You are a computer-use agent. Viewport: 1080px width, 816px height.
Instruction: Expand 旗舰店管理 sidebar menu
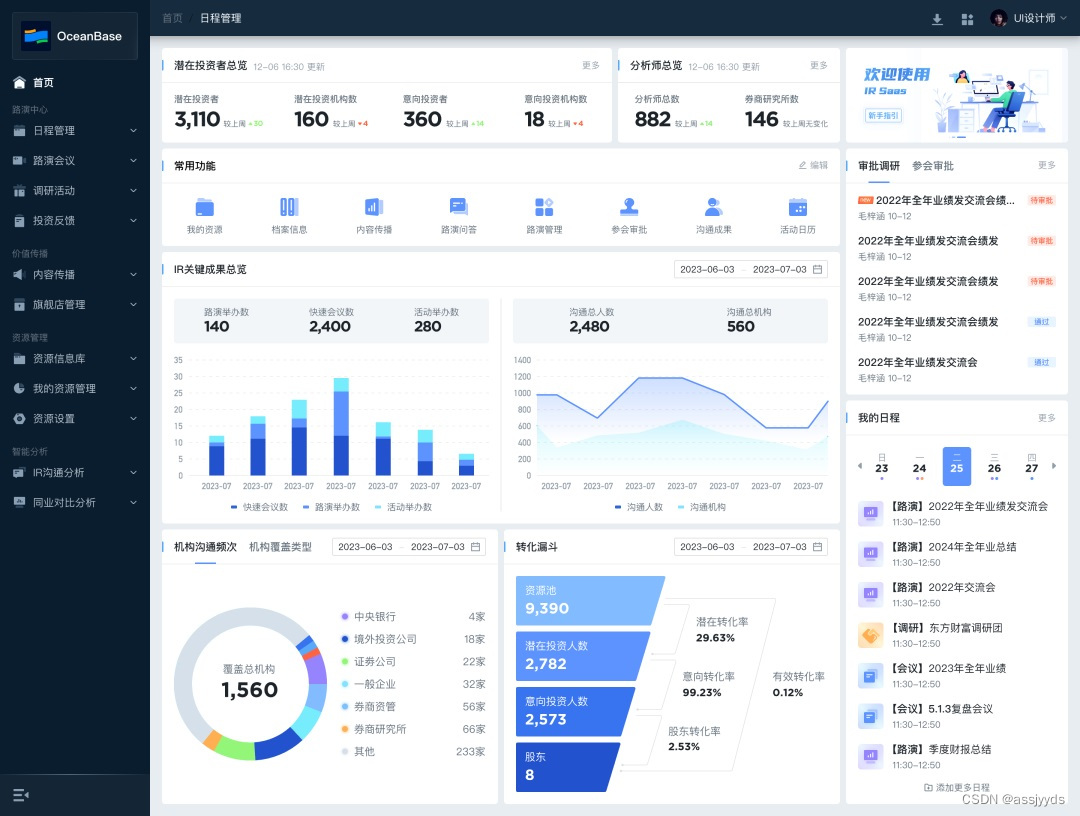tap(134, 304)
